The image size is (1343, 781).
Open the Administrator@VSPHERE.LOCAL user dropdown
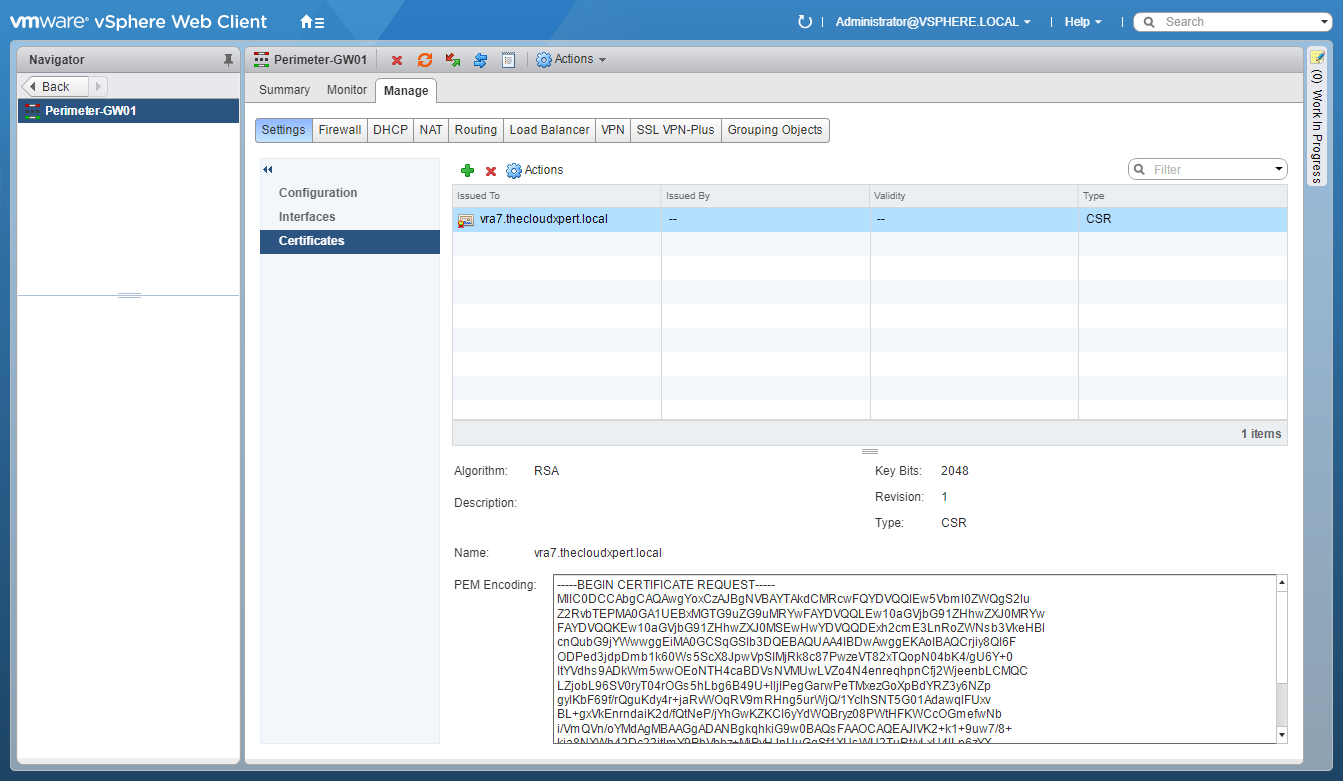(932, 22)
